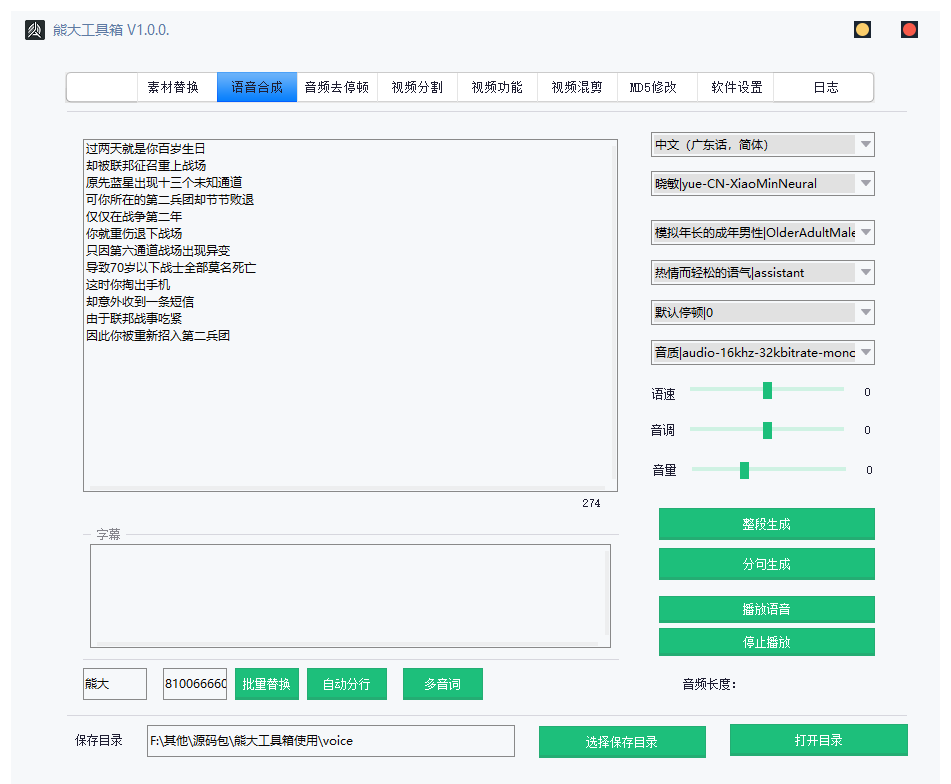Open the assistant speaking style dropdown

point(762,273)
